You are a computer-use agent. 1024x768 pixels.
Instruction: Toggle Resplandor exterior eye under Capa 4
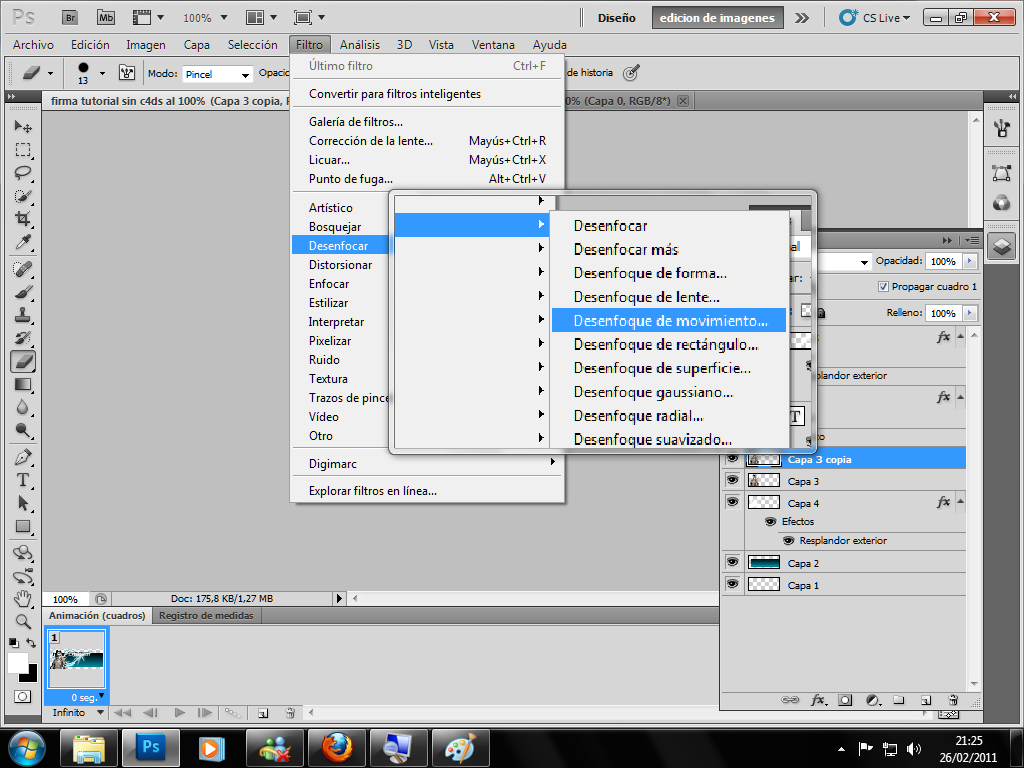tap(789, 541)
